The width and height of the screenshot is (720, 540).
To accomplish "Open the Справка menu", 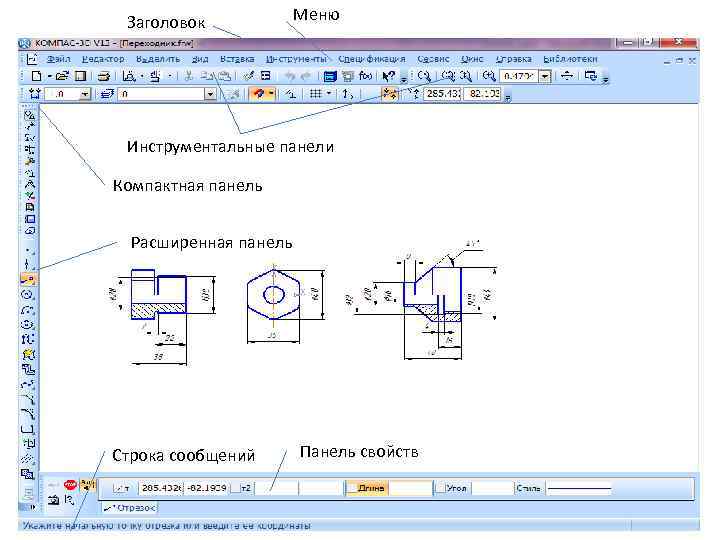I will click(x=514, y=59).
